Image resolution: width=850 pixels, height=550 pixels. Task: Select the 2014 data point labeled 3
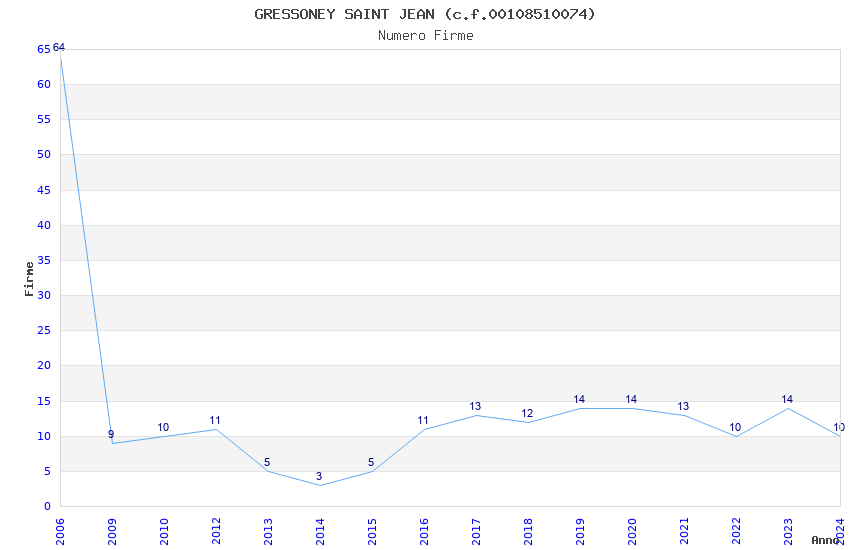pos(320,485)
